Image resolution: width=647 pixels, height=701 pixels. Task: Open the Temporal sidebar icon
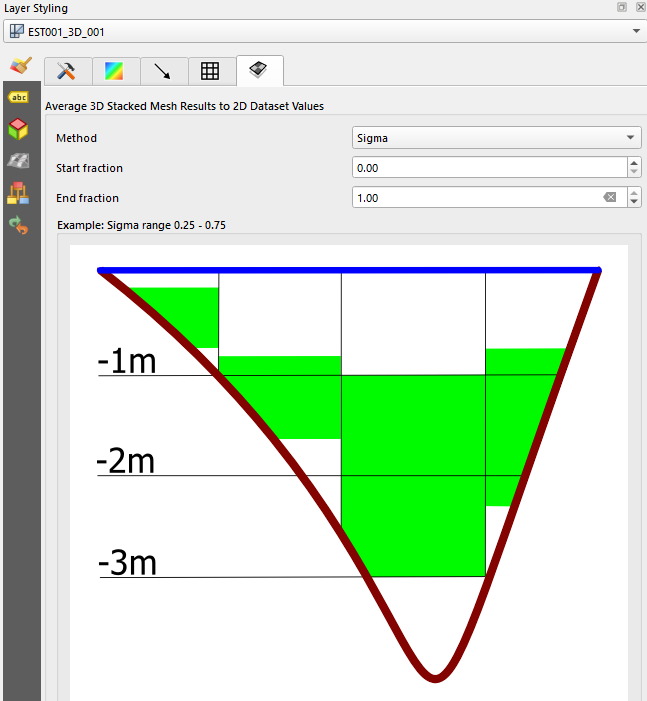coord(19,193)
